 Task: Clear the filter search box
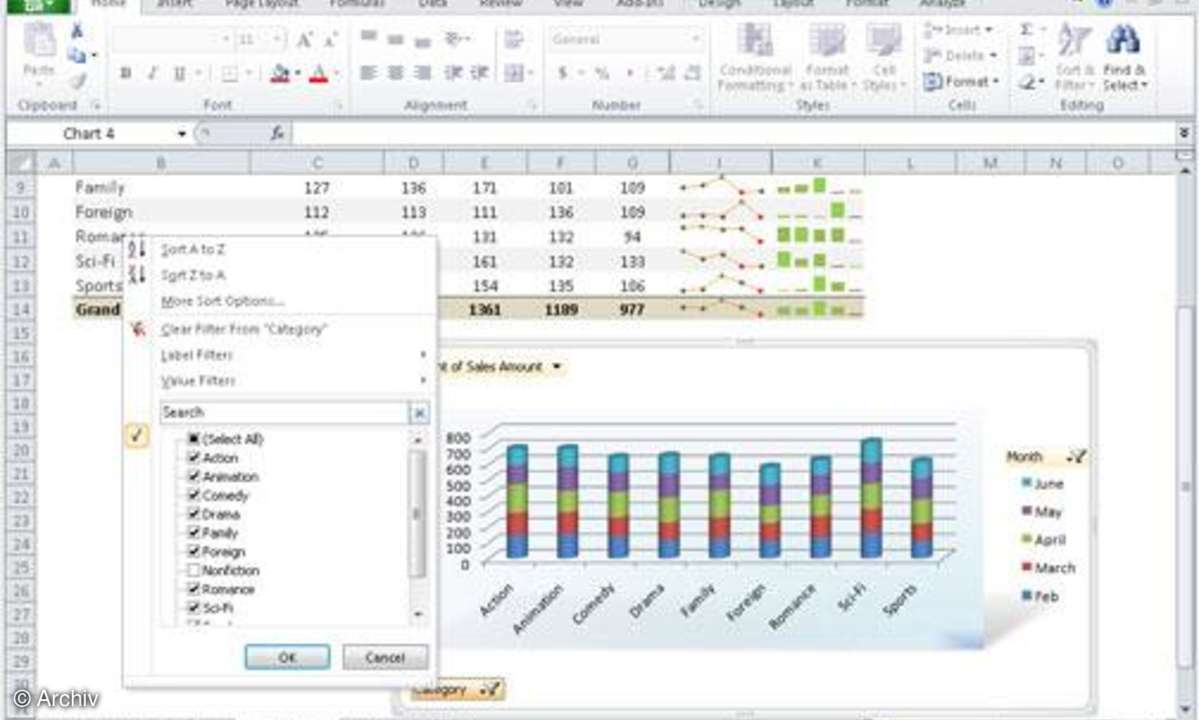pos(419,414)
